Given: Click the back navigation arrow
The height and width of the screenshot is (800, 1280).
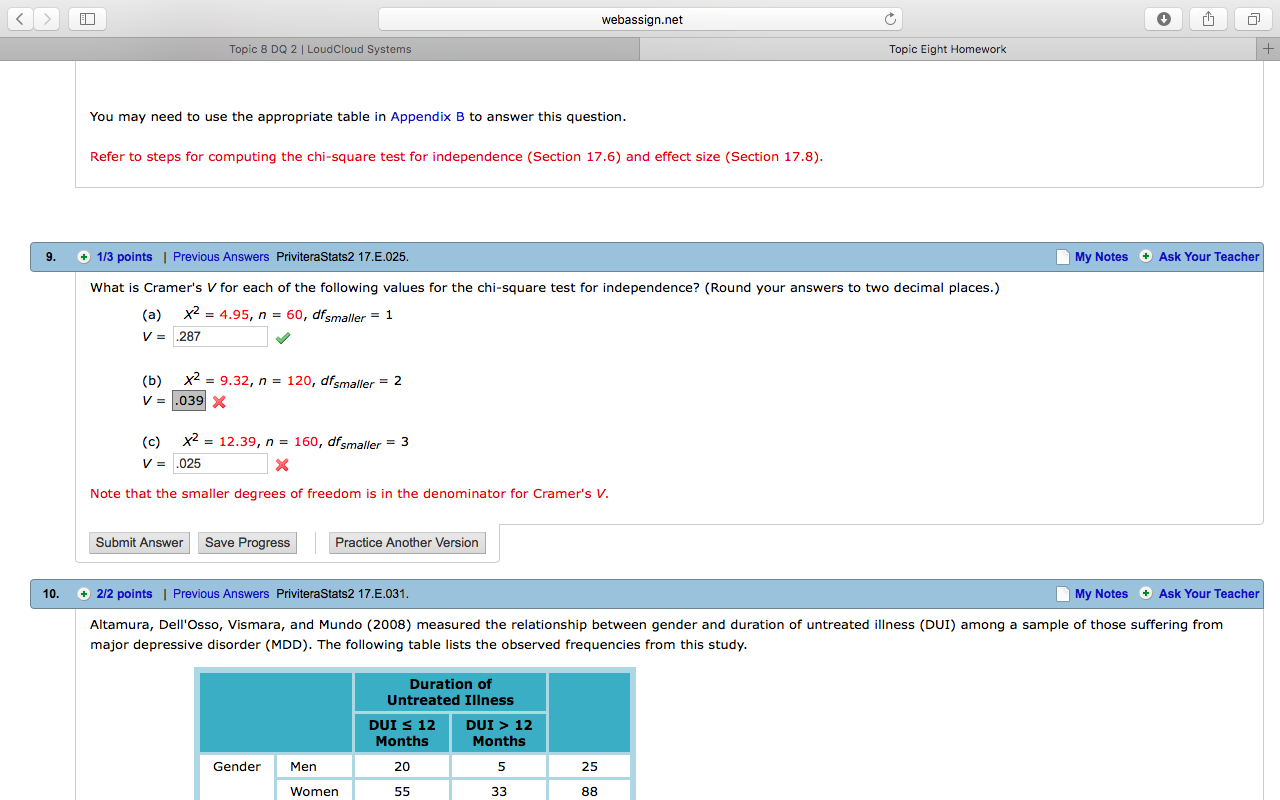Looking at the screenshot, I should tap(20, 18).
